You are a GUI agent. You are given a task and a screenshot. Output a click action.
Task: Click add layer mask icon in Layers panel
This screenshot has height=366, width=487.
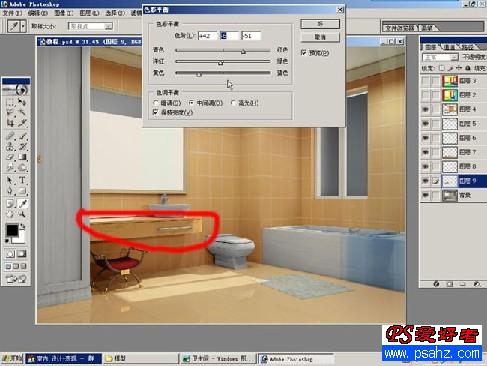tap(450, 284)
